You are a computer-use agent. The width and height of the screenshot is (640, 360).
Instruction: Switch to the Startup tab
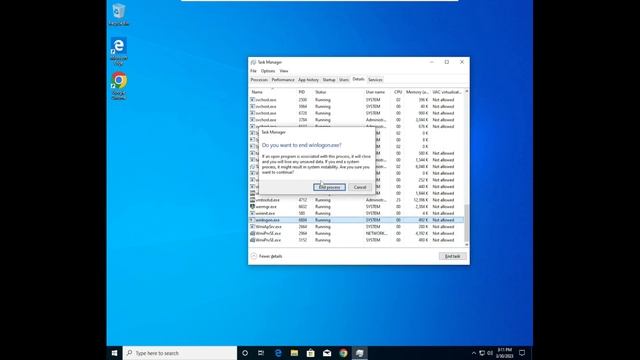[329, 80]
